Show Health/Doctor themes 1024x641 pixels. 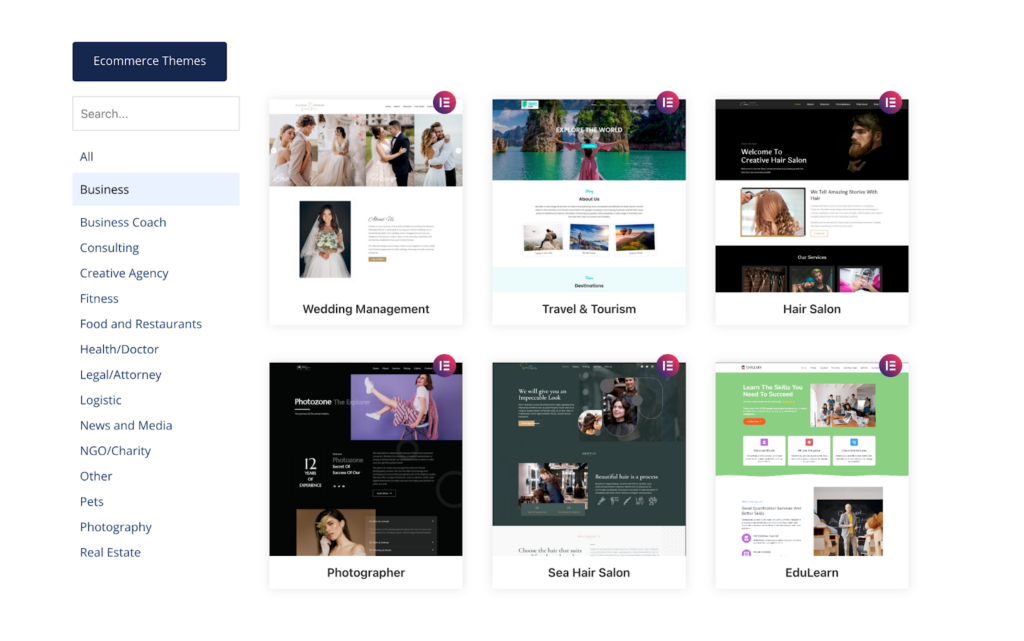coord(119,349)
